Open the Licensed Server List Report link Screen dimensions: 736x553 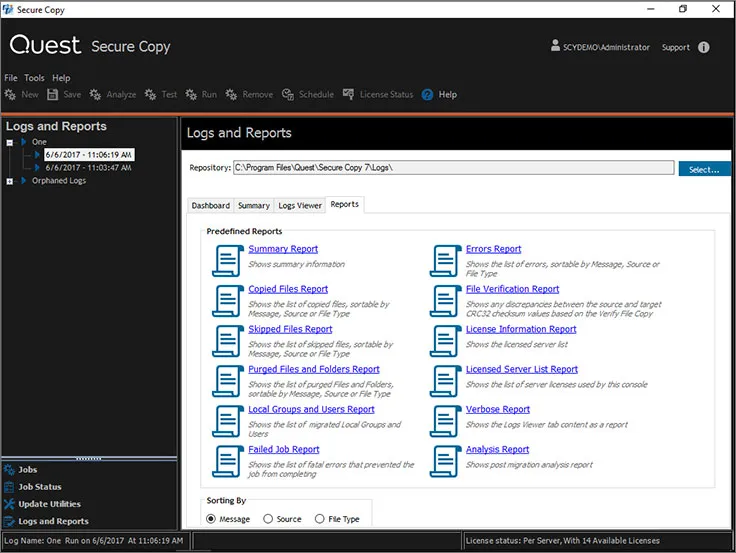click(521, 369)
